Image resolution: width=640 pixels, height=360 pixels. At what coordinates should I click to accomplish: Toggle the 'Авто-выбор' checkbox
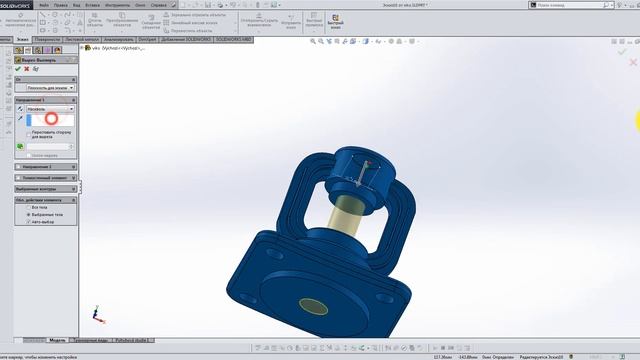point(29,222)
